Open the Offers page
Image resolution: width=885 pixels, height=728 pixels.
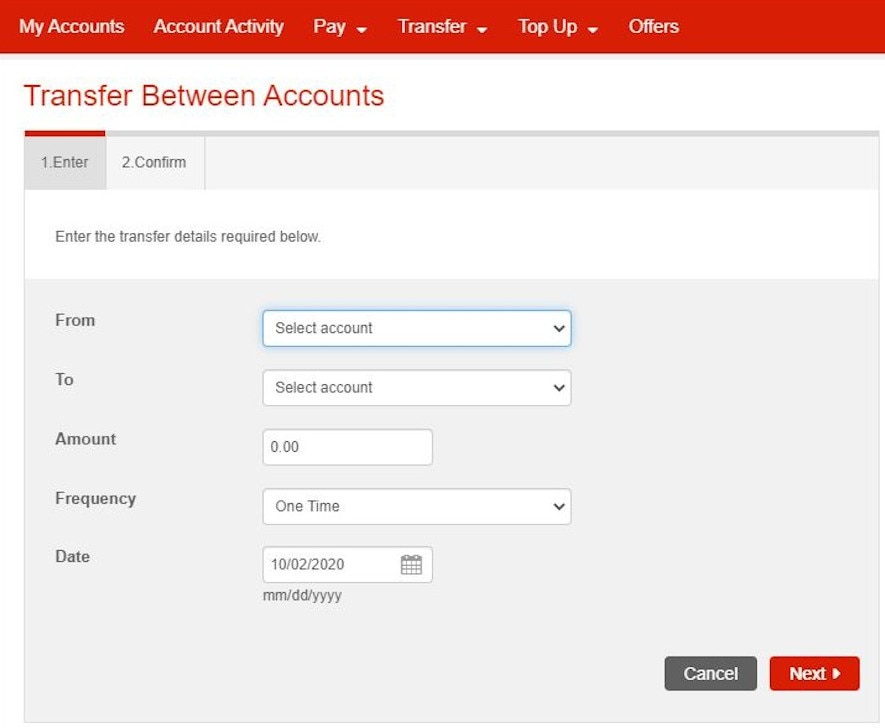point(653,27)
